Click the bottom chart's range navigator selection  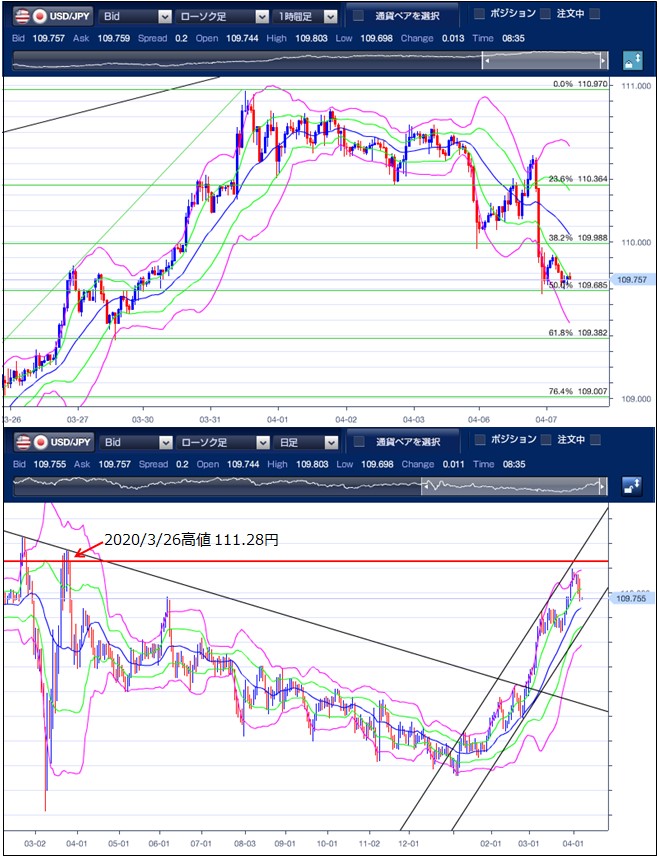pos(512,487)
